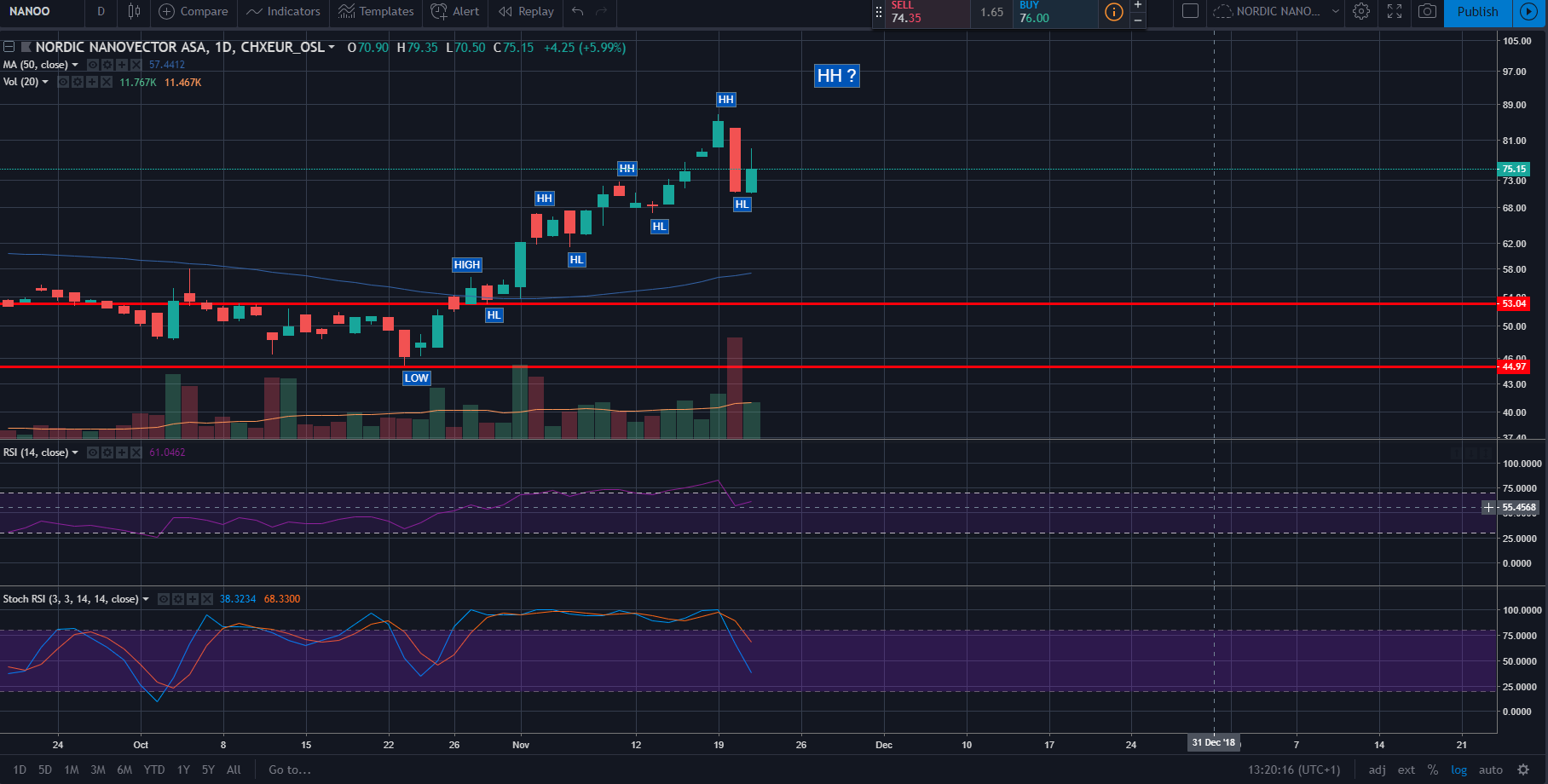Click the quantity field showing 1.65

[x=991, y=12]
